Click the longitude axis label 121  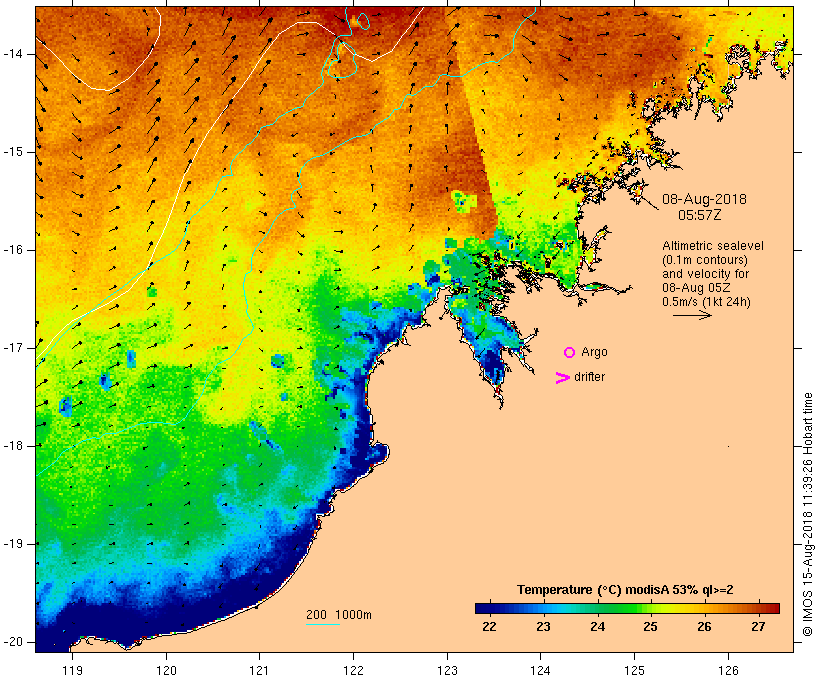coord(259,670)
